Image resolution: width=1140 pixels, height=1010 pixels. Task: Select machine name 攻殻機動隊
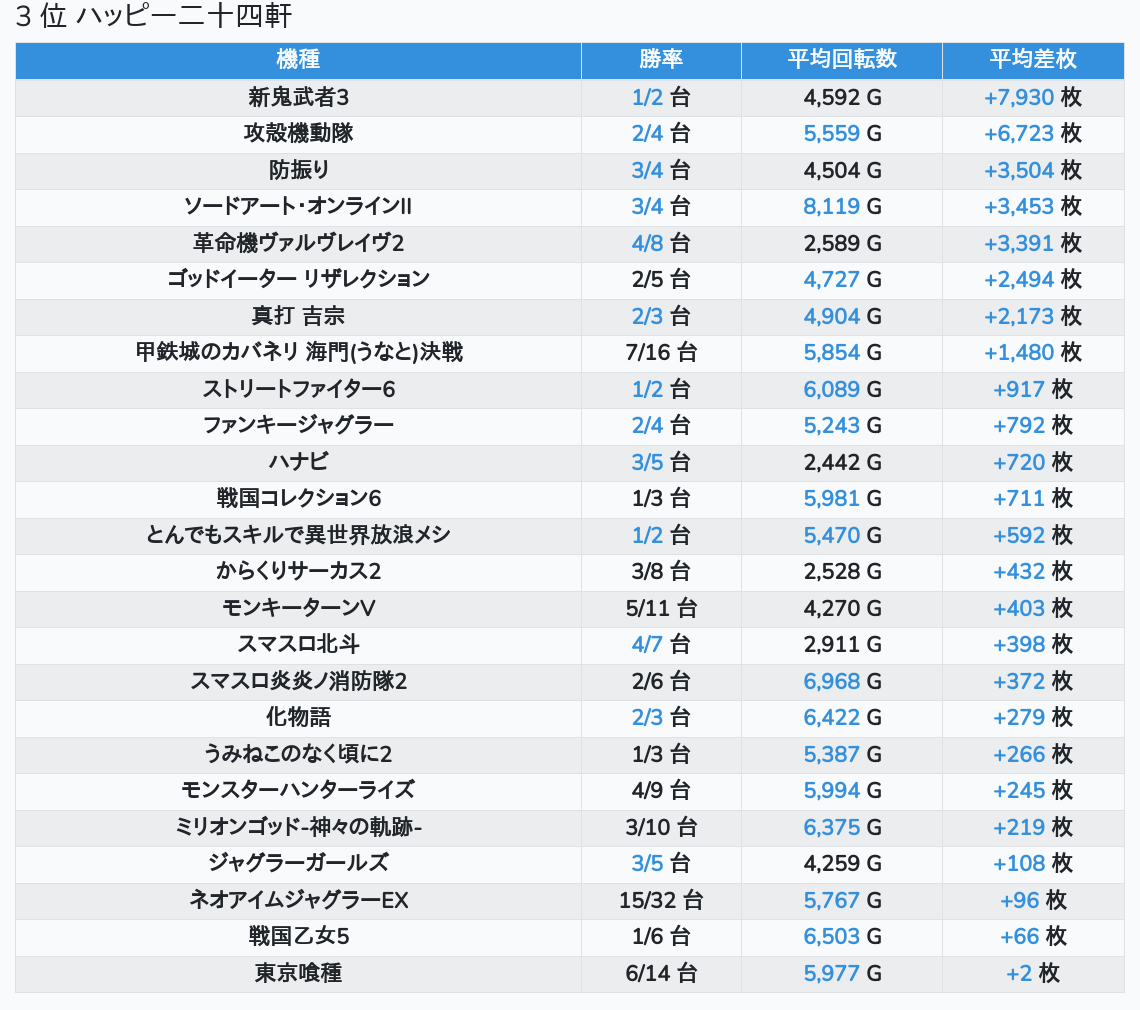tap(298, 134)
